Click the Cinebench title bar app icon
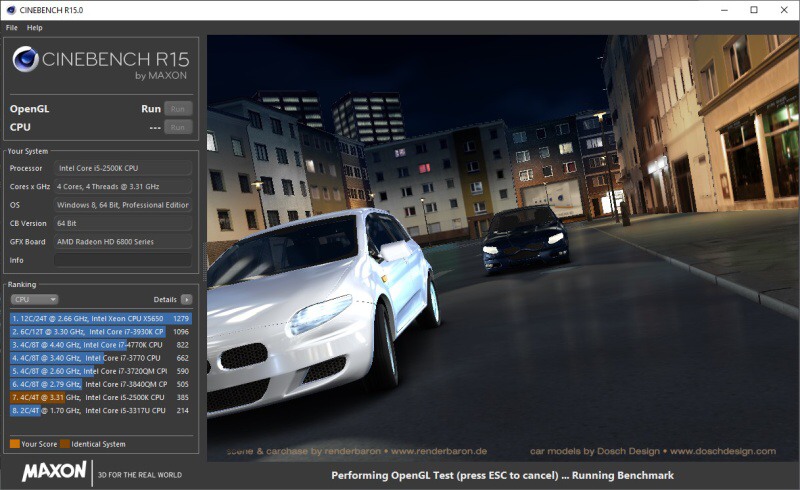Viewport: 800px width, 490px height. (x=11, y=10)
